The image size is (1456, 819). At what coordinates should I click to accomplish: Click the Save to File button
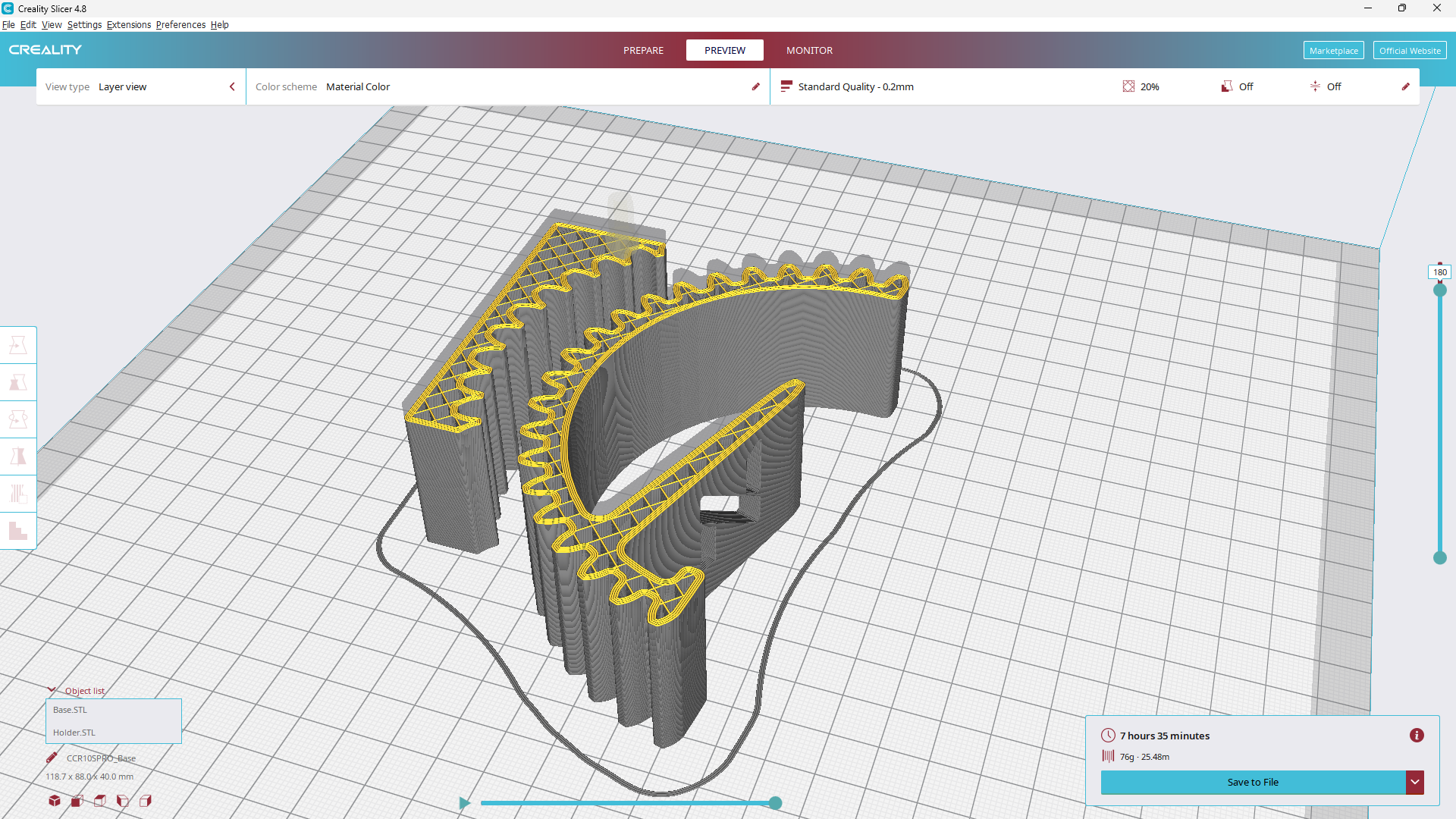click(1253, 782)
